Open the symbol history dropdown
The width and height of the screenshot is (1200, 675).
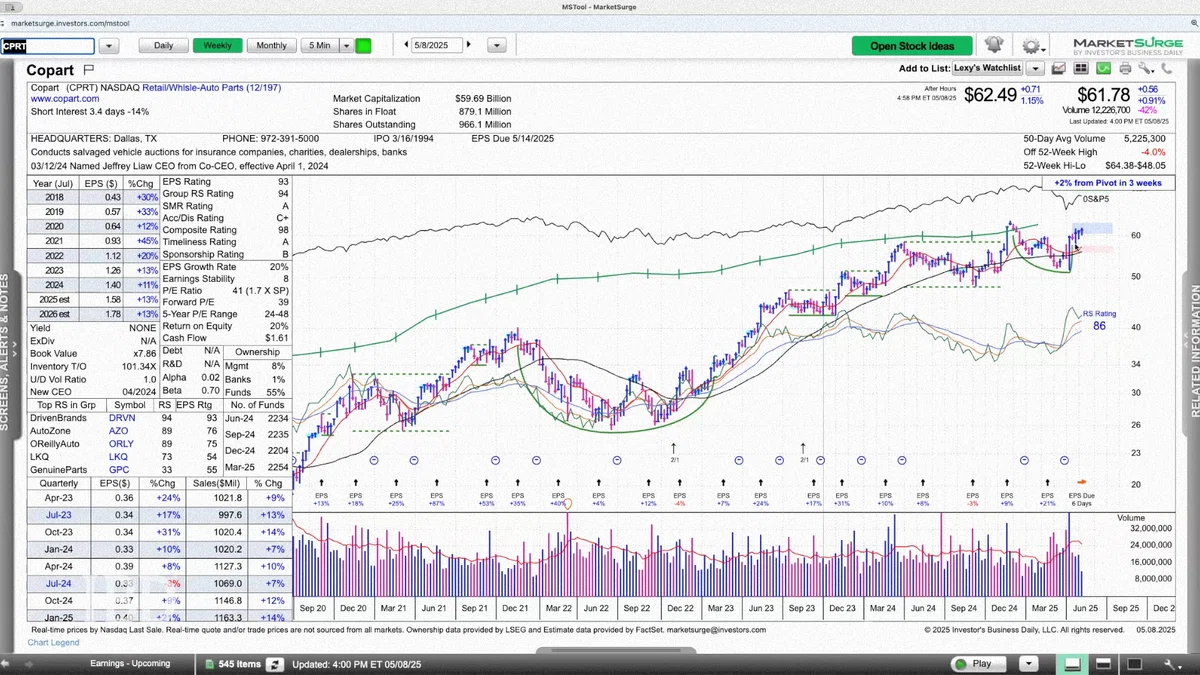pyautogui.click(x=109, y=46)
